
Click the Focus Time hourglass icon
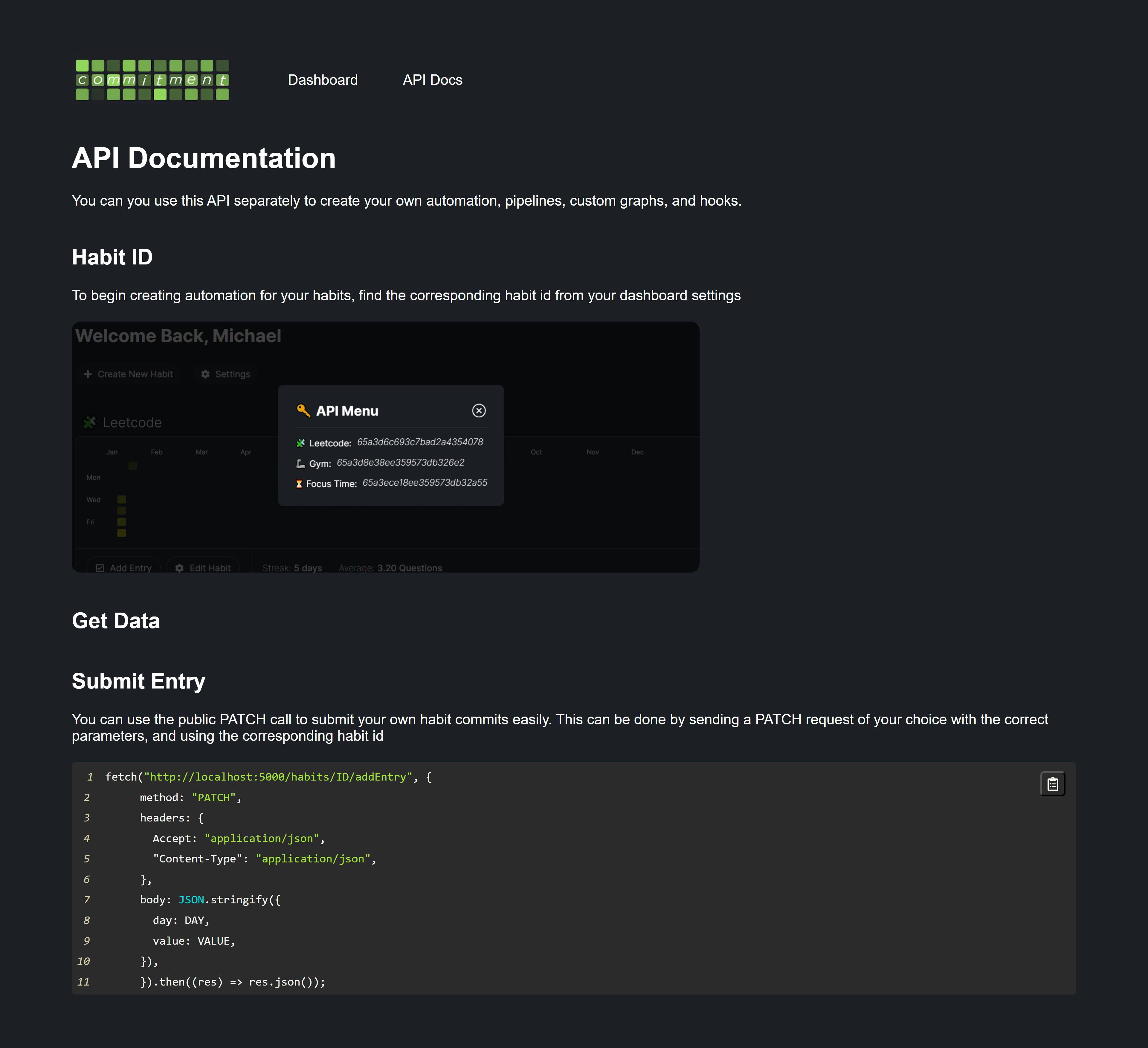299,484
